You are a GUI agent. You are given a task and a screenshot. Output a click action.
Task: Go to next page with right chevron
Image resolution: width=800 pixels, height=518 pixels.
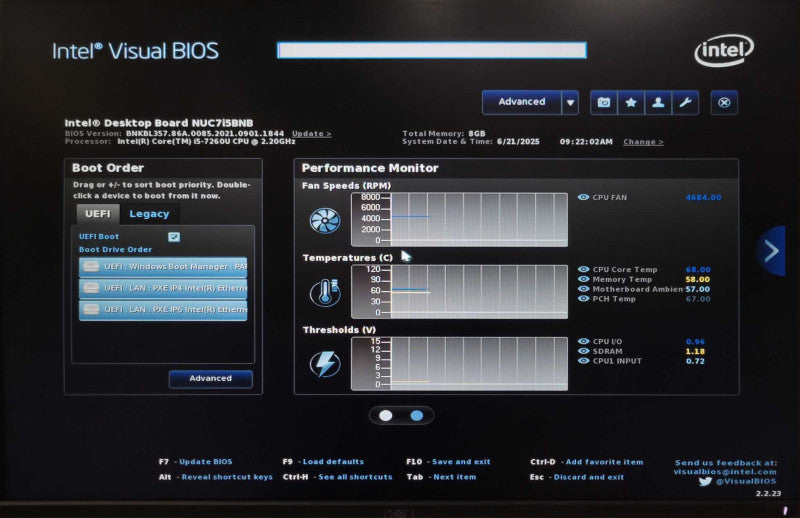pyautogui.click(x=771, y=251)
